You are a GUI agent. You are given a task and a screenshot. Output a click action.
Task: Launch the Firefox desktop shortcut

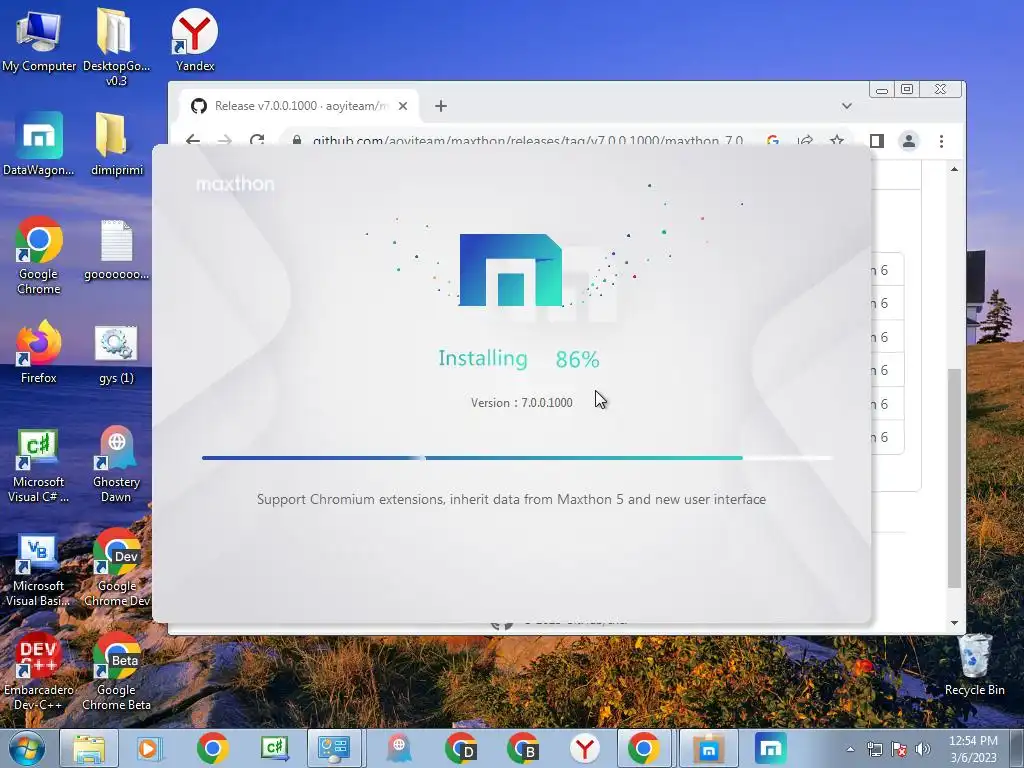(39, 352)
